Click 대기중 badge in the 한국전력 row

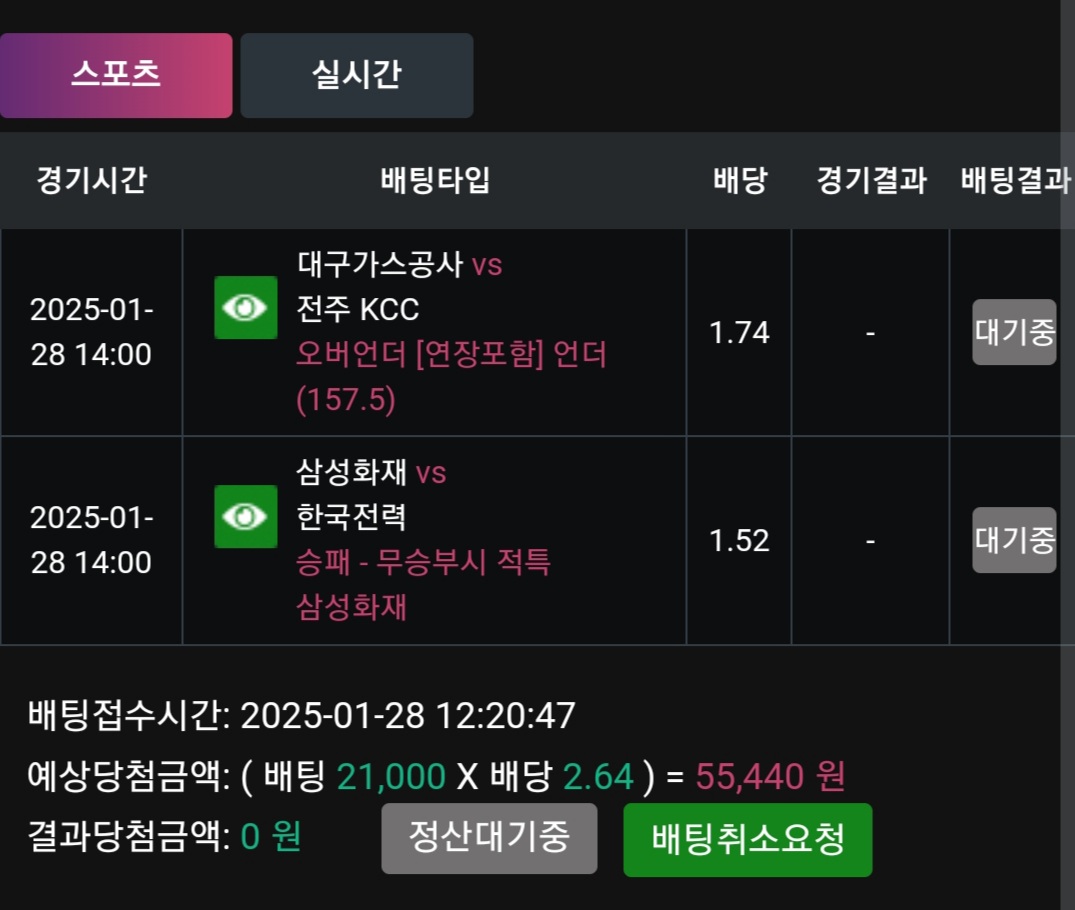pos(1014,540)
